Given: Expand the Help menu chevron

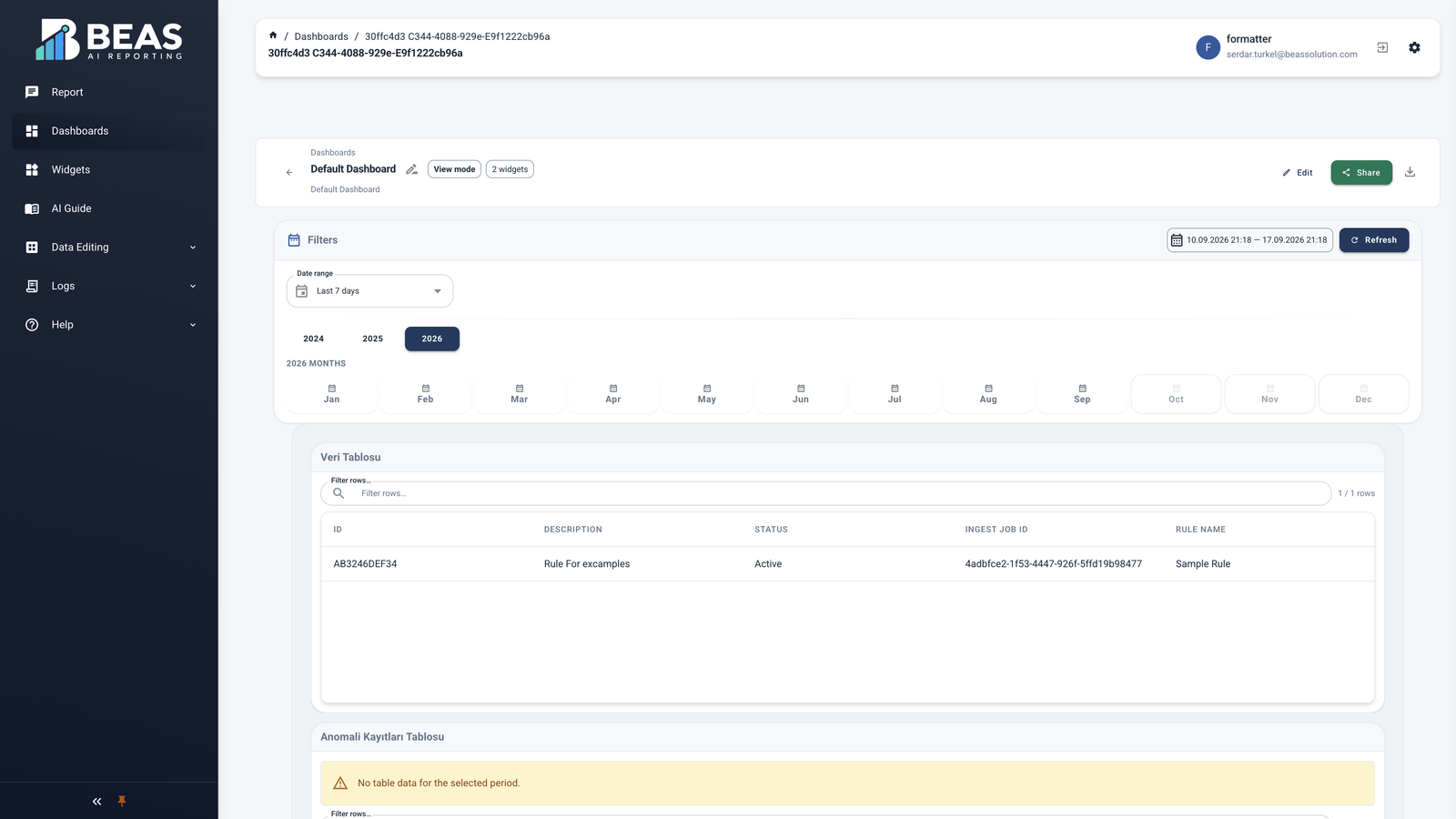Looking at the screenshot, I should coord(193,325).
